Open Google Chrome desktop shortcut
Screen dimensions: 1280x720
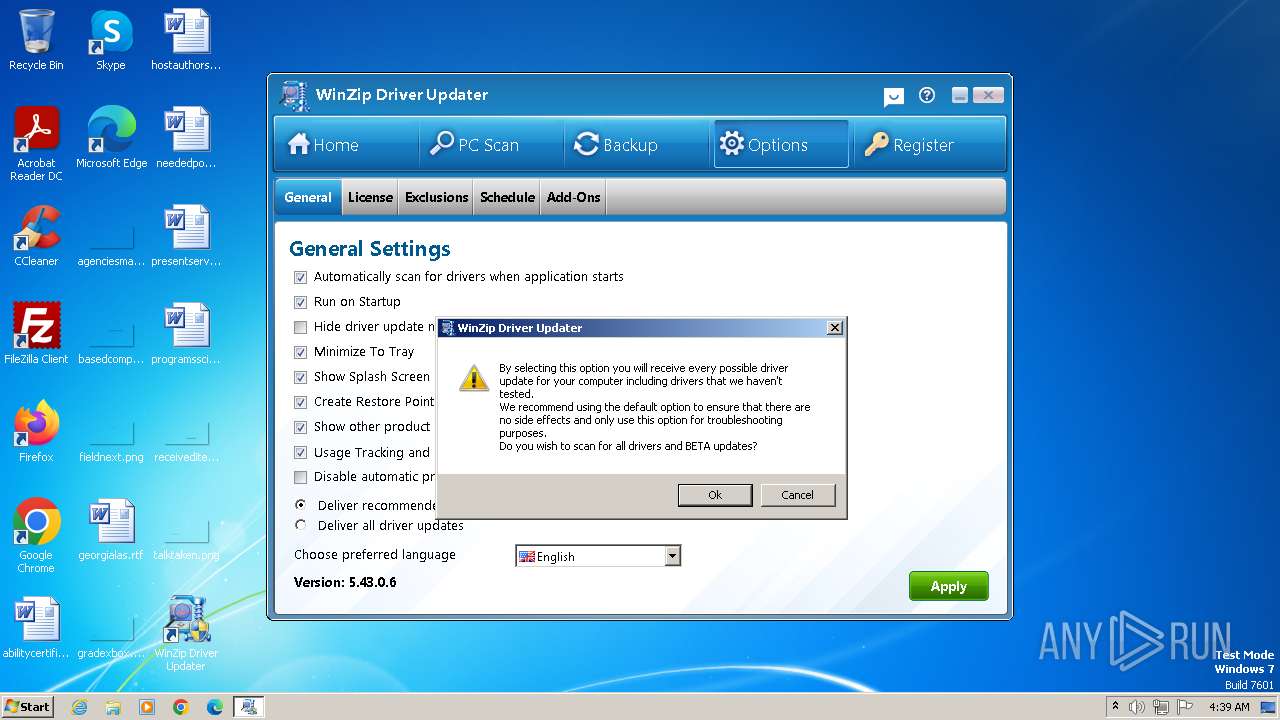[x=36, y=535]
